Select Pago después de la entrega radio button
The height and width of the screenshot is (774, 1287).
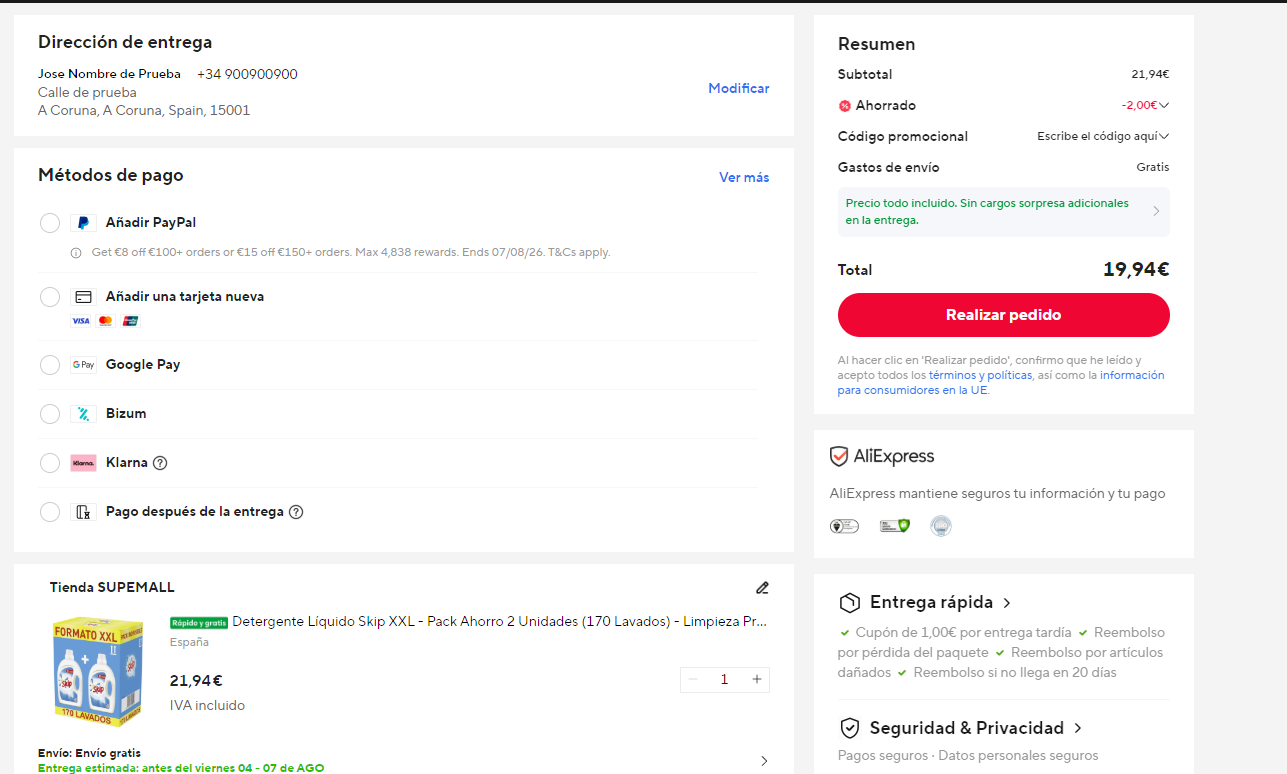[x=50, y=512]
